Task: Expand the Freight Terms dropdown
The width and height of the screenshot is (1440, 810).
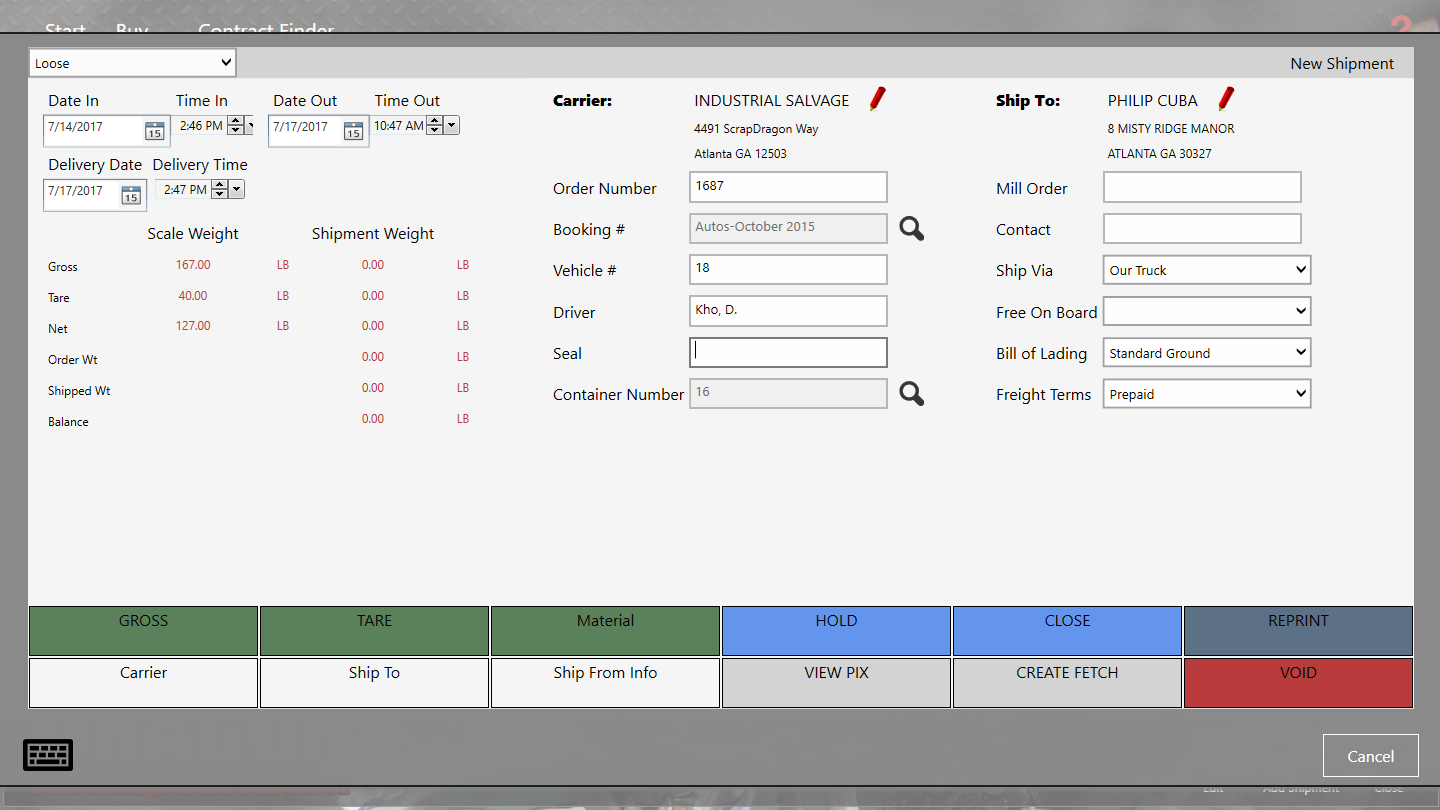Action: (x=1207, y=394)
